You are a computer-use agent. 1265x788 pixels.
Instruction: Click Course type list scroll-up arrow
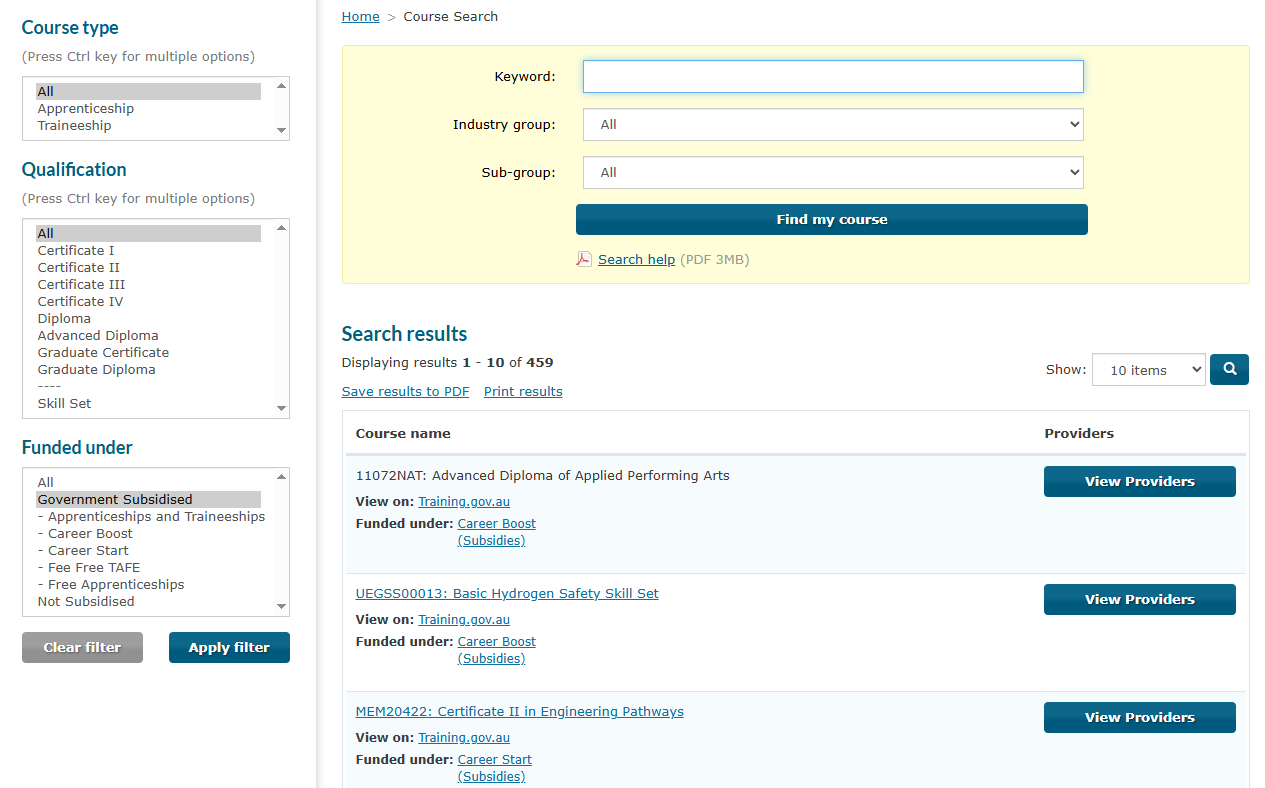(x=281, y=86)
